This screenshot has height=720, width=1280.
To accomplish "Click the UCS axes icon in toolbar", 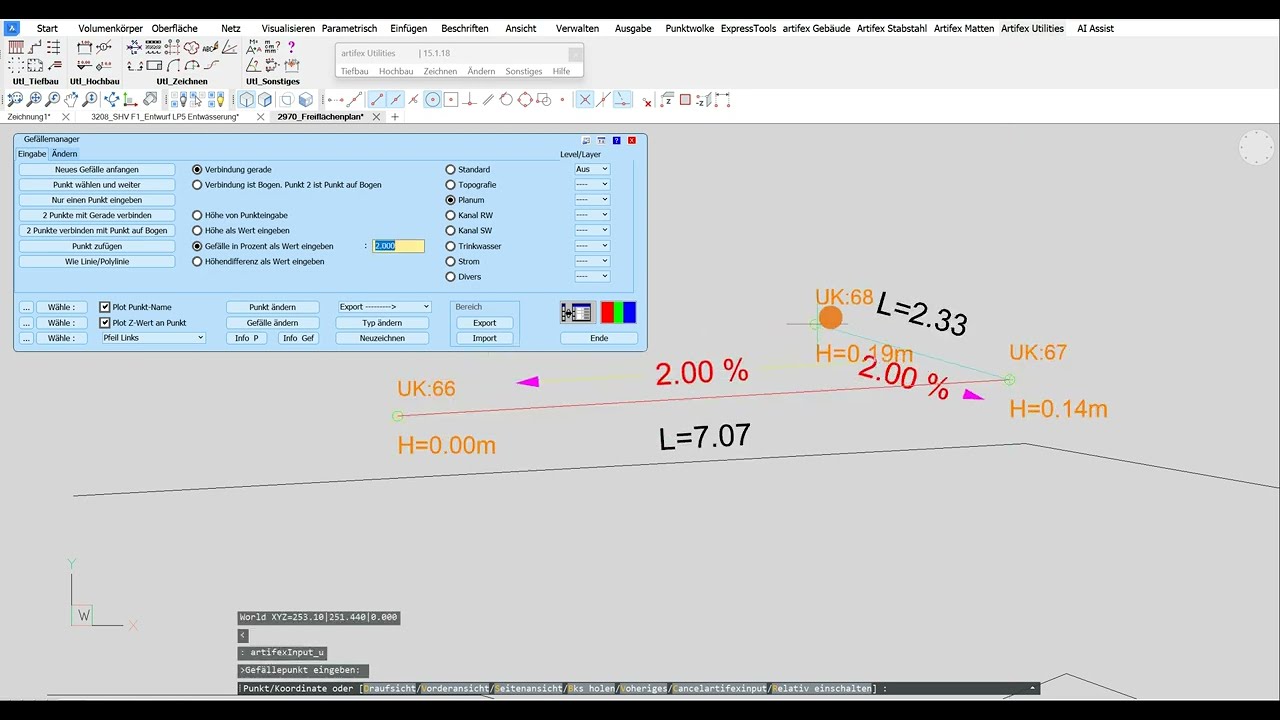I will (x=130, y=100).
